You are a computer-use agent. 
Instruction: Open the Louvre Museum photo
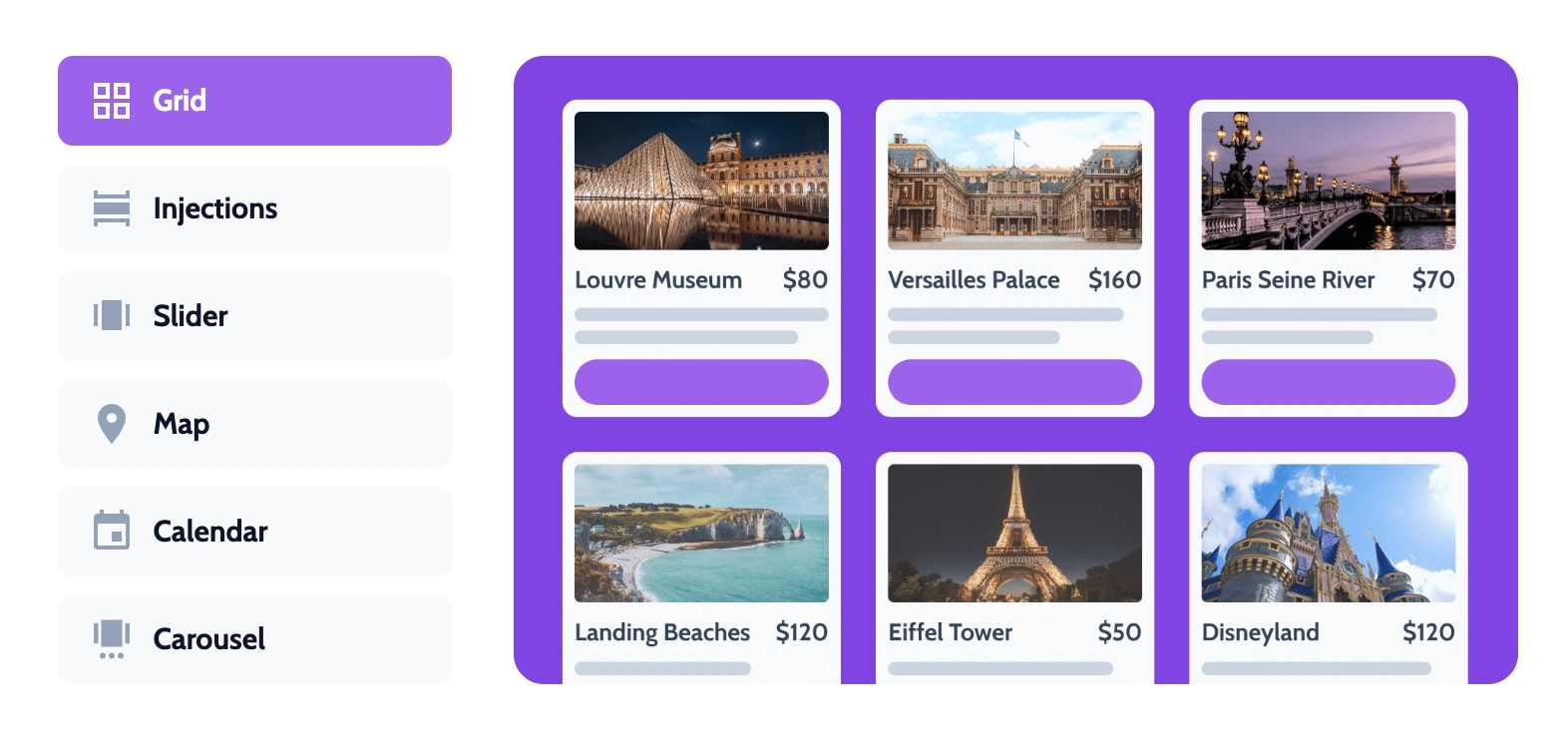coord(701,181)
